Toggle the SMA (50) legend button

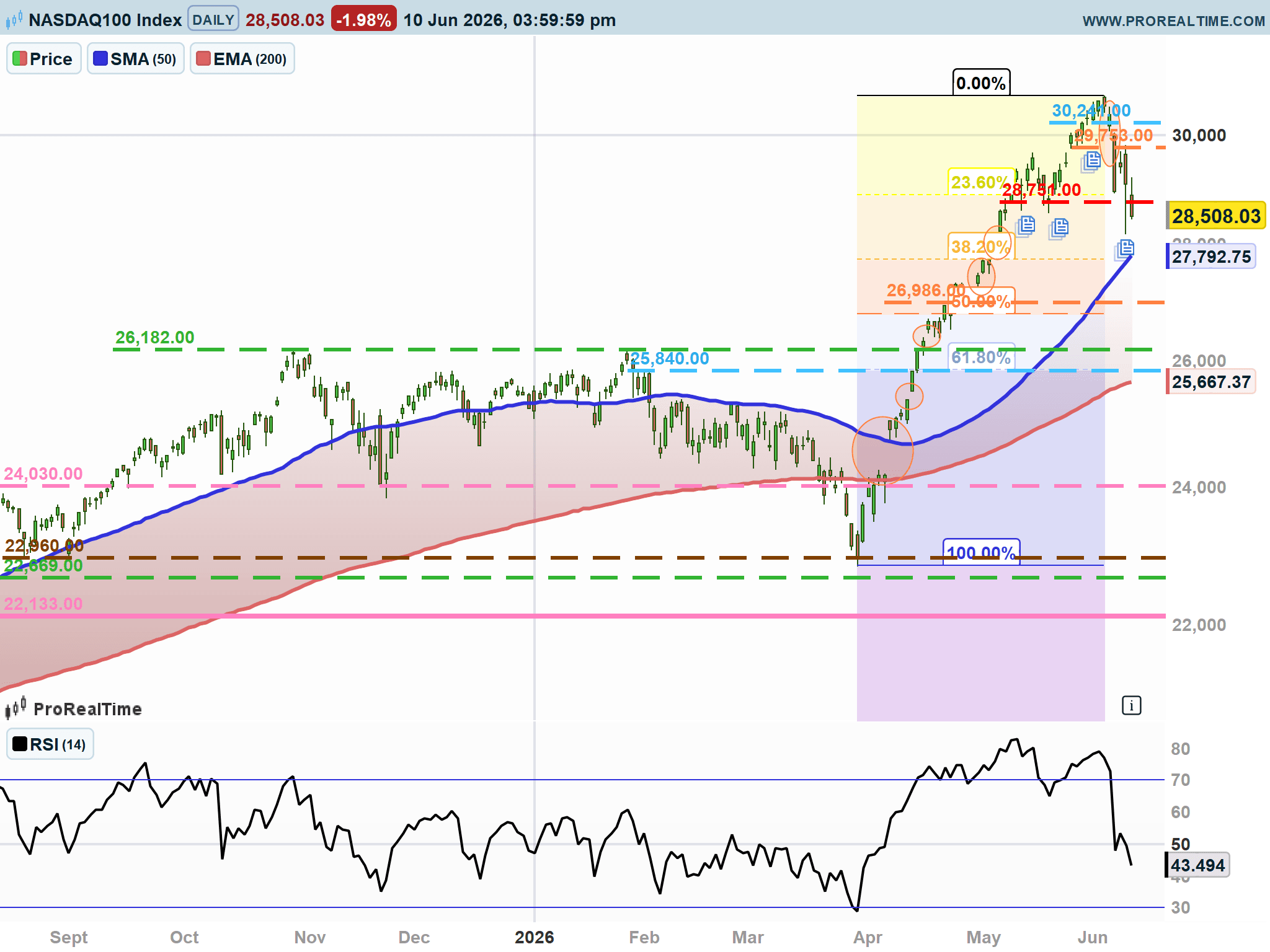tap(135, 59)
